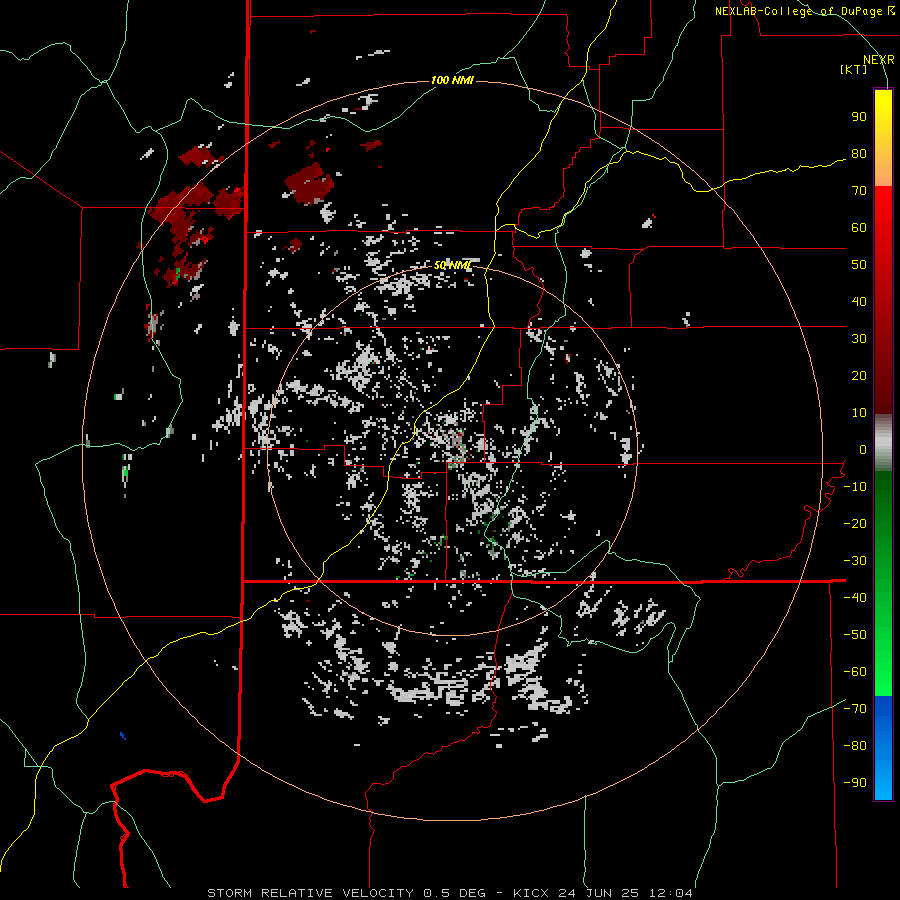This screenshot has height=900, width=900.
Task: Click the -10 scale label
Action: pyautogui.click(x=855, y=487)
